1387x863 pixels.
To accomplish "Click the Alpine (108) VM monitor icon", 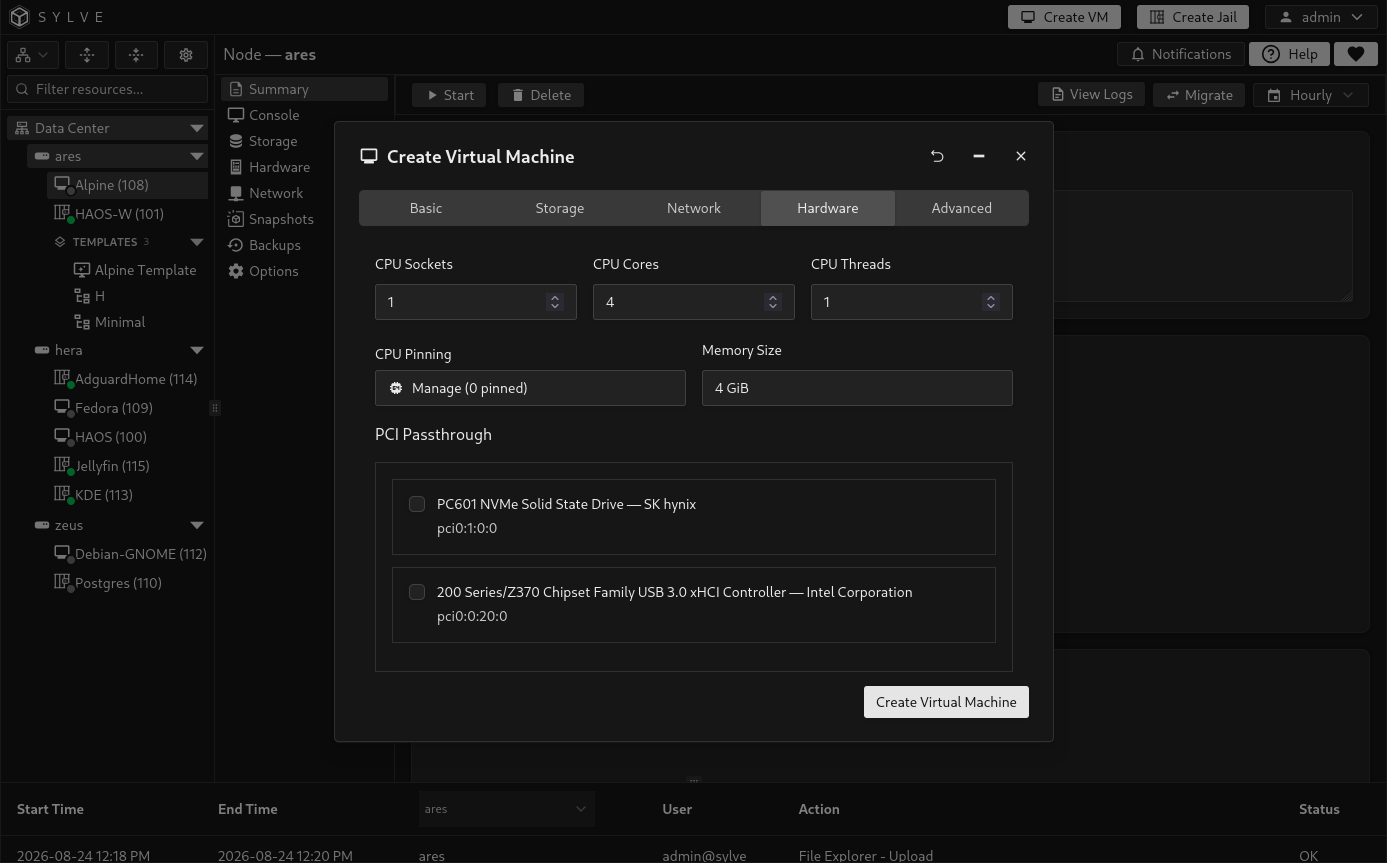I will click(62, 185).
